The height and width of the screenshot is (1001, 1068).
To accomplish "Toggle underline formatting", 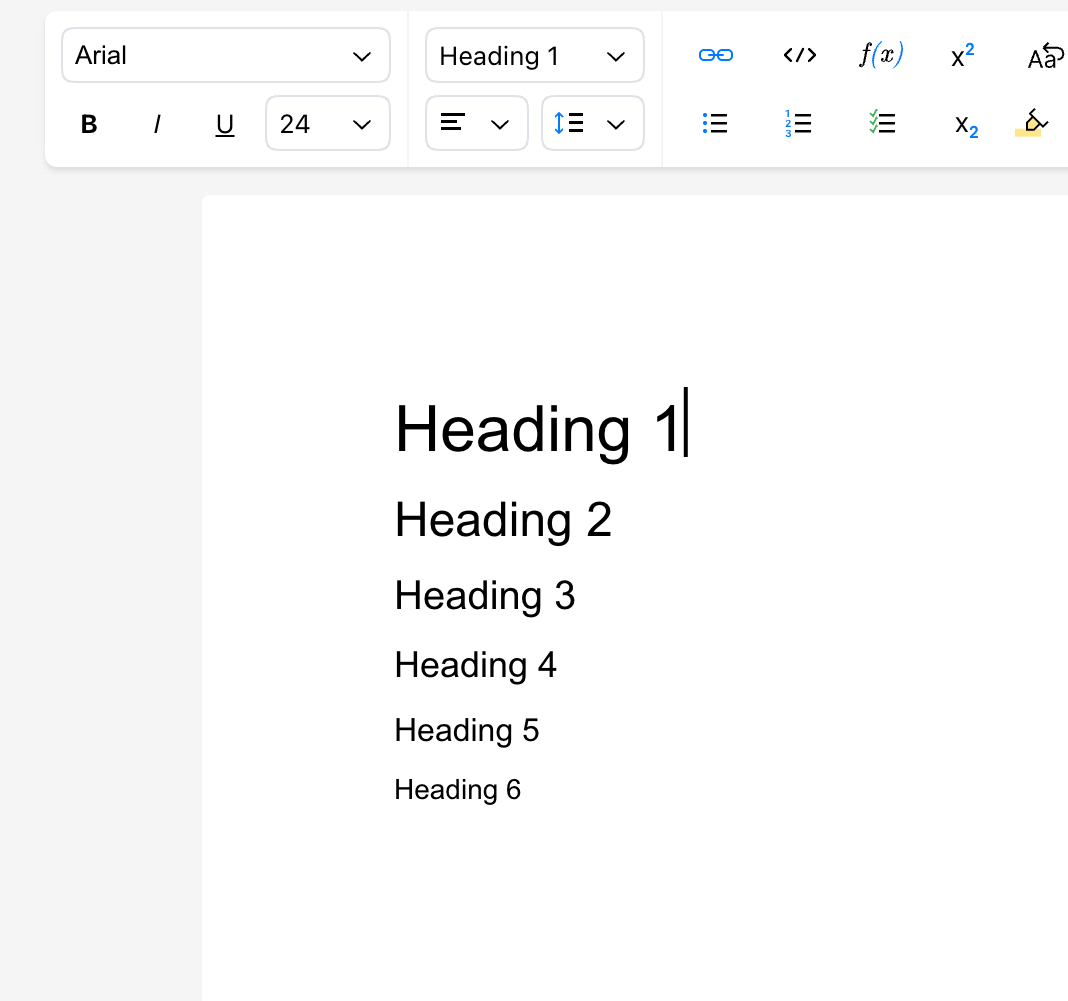I will click(225, 125).
